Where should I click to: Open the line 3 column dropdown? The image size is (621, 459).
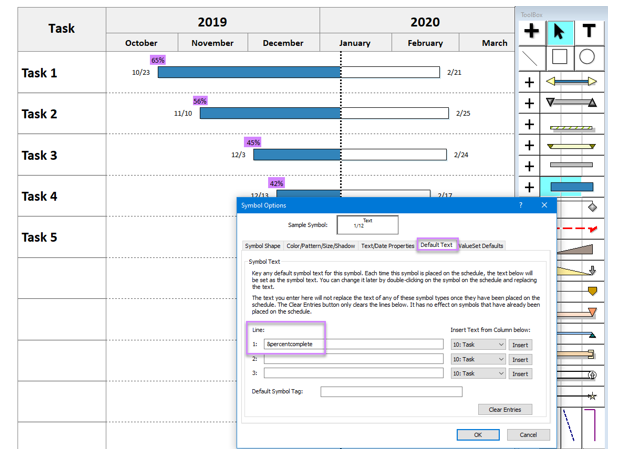pyautogui.click(x=478, y=373)
